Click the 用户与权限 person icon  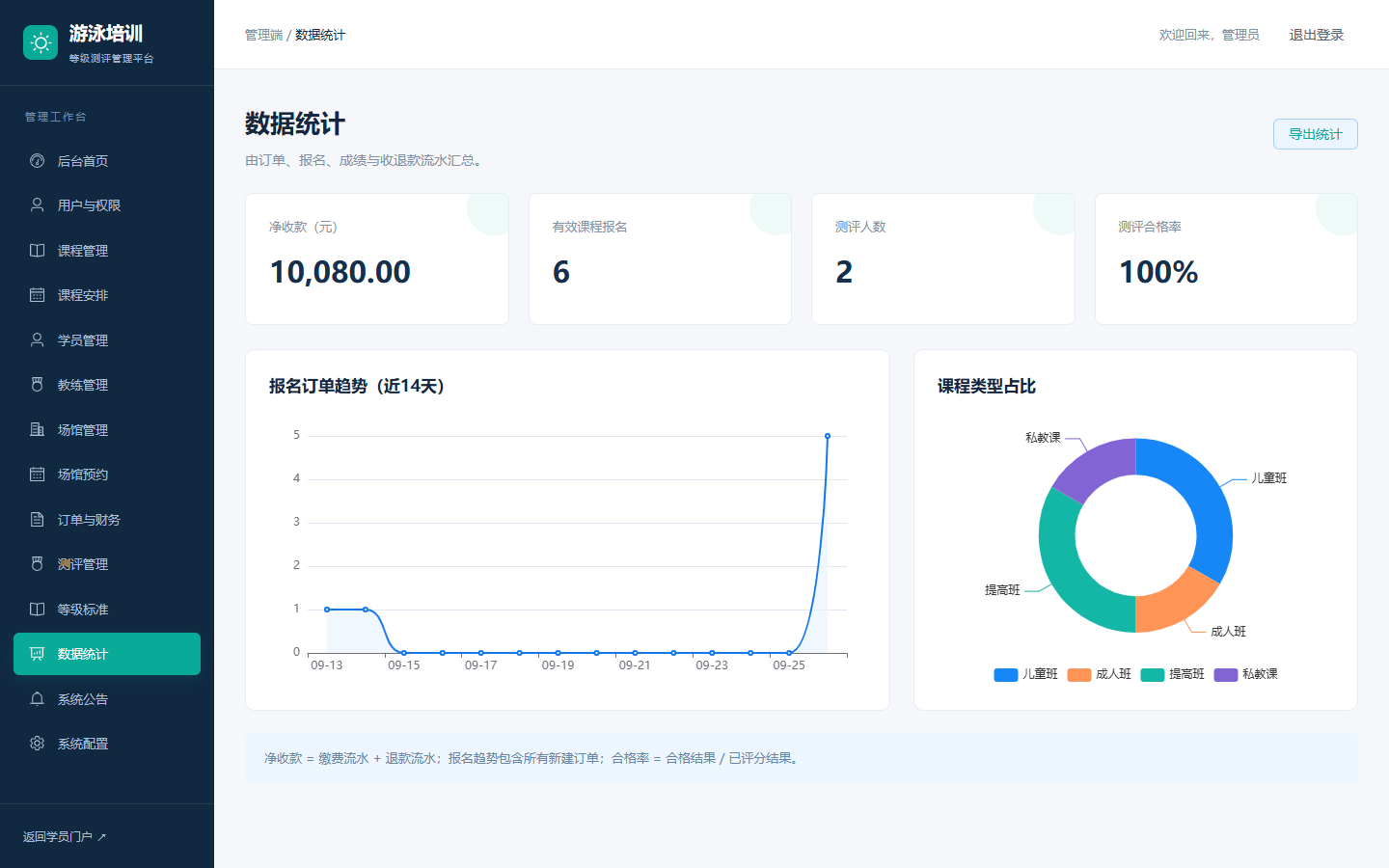point(37,205)
